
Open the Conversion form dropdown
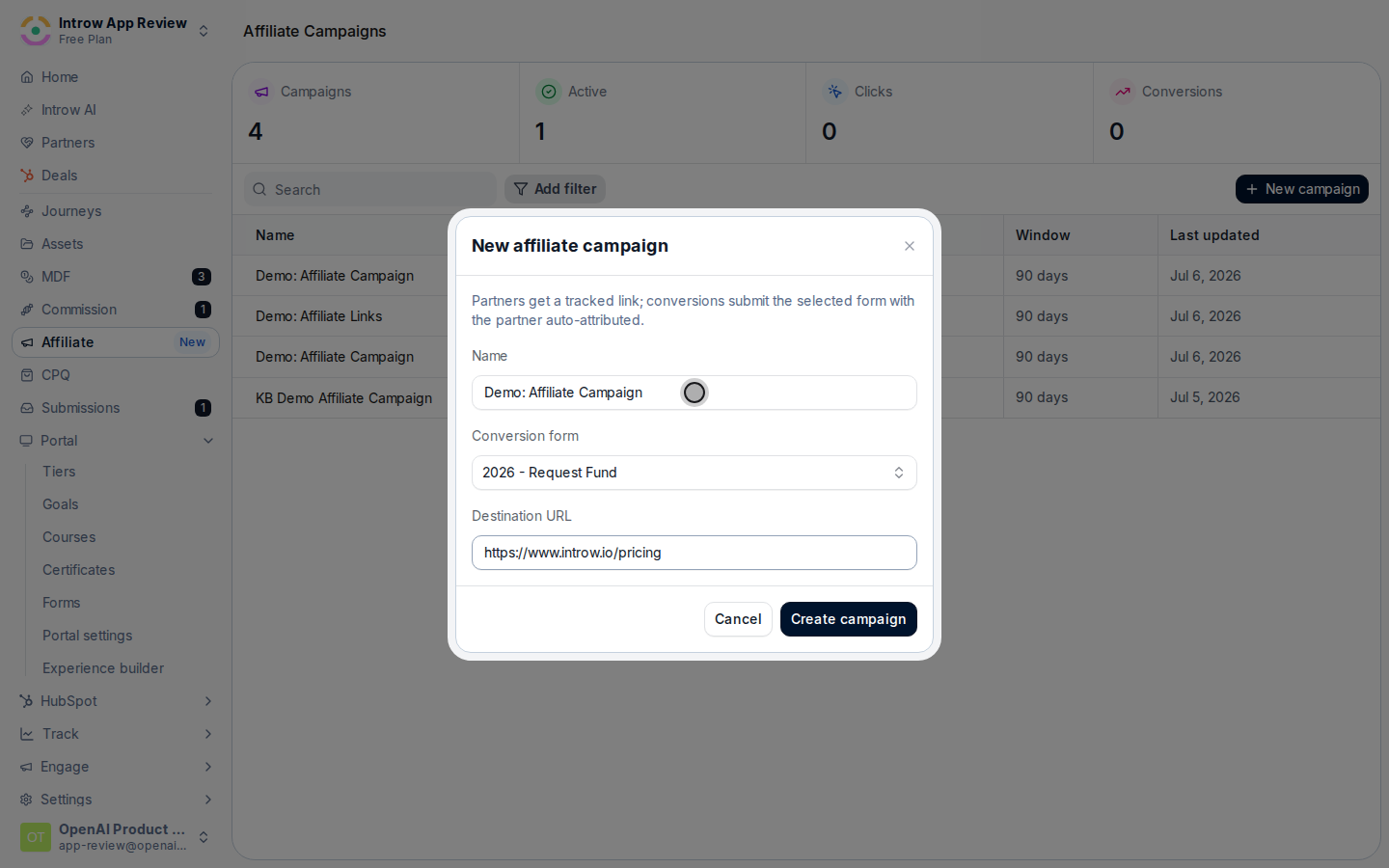click(694, 473)
